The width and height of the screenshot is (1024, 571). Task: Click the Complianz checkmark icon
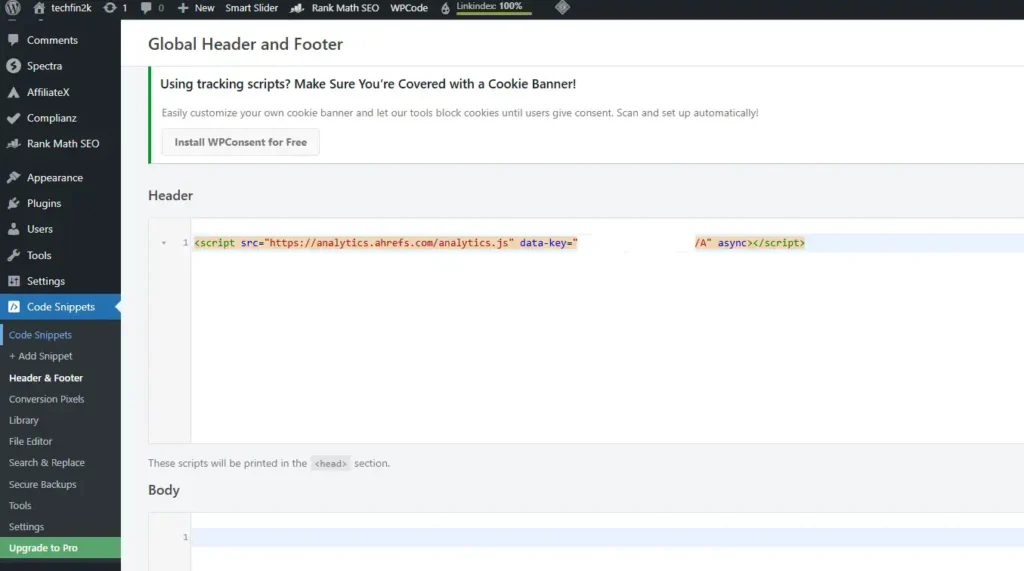pyautogui.click(x=14, y=118)
